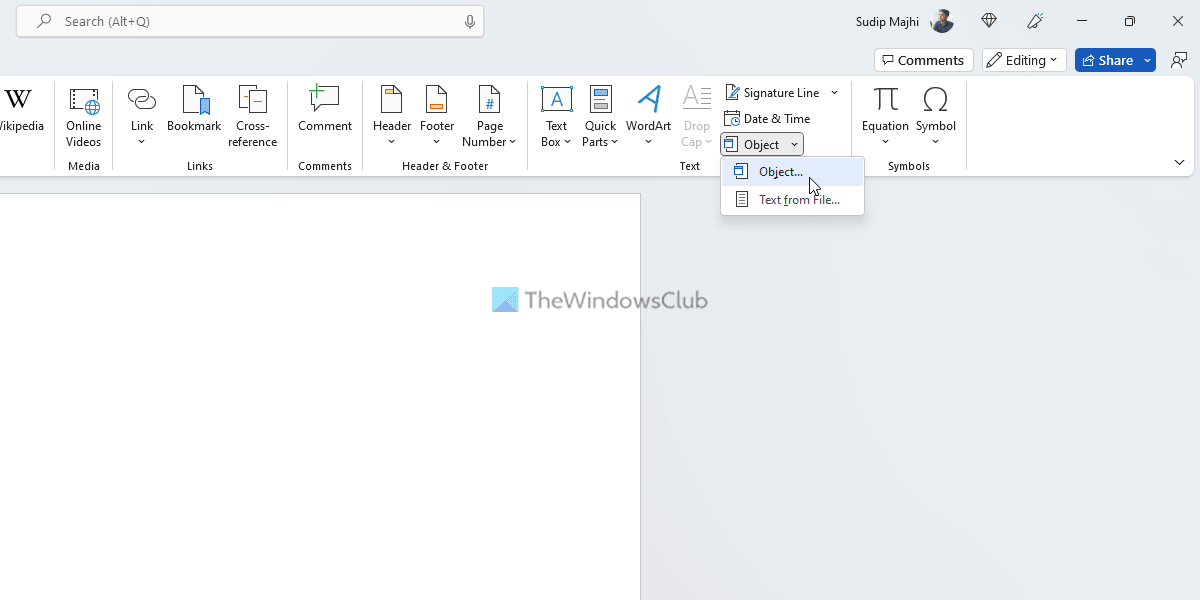Choose Text from File in the menu
1200x600 pixels.
pyautogui.click(x=799, y=198)
